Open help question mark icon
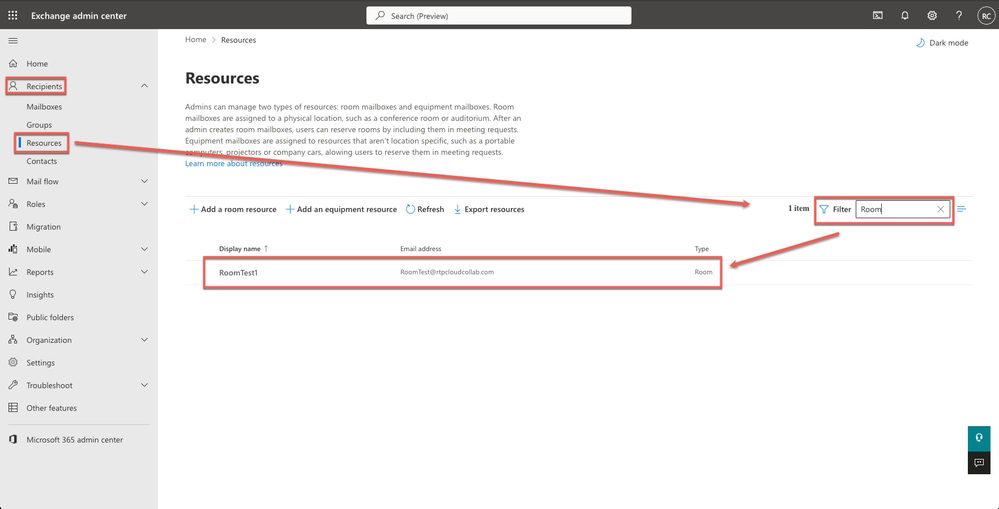This screenshot has width=999, height=509. (959, 15)
